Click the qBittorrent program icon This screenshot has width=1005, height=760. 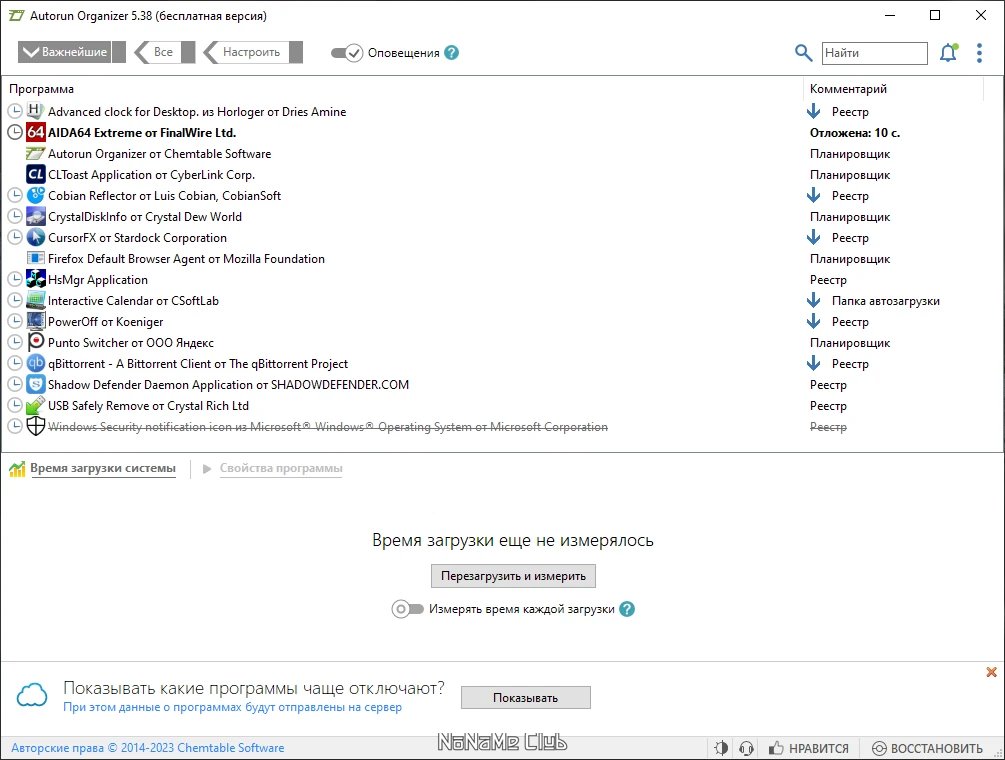coord(36,363)
